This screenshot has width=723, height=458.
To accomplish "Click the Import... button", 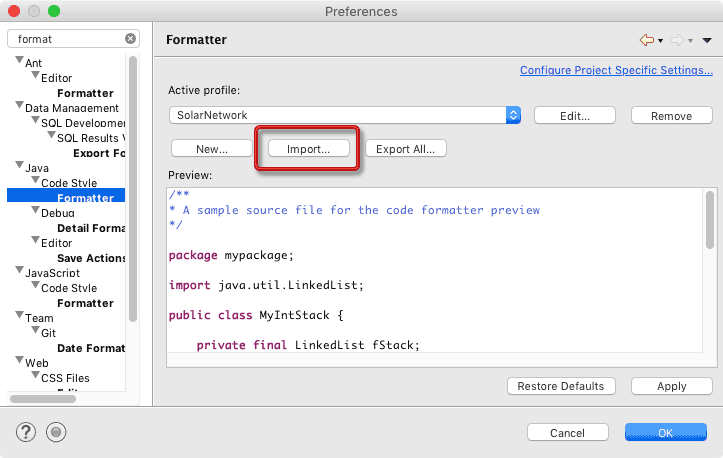I will pos(308,148).
